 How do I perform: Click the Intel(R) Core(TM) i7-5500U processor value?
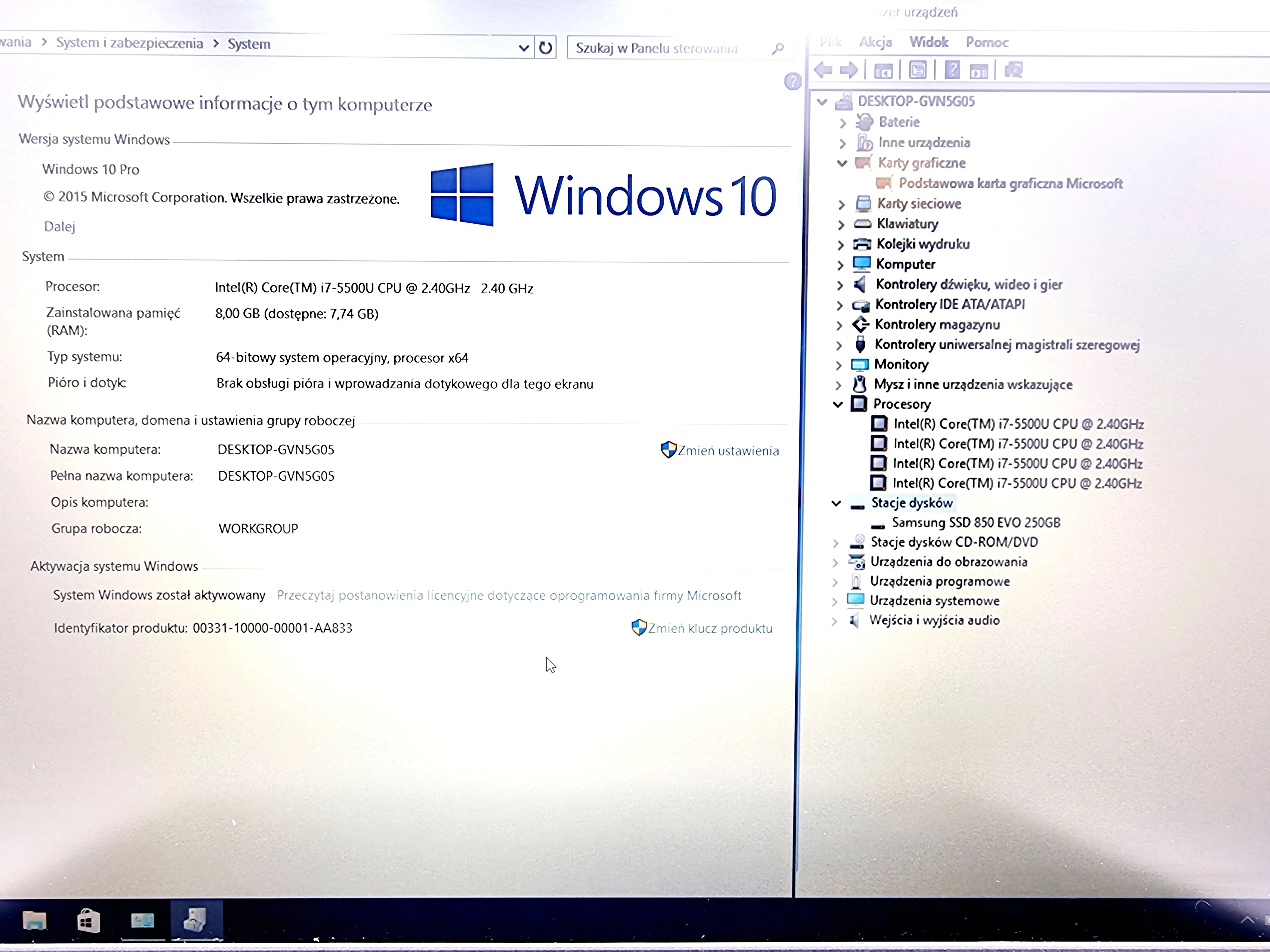click(374, 288)
